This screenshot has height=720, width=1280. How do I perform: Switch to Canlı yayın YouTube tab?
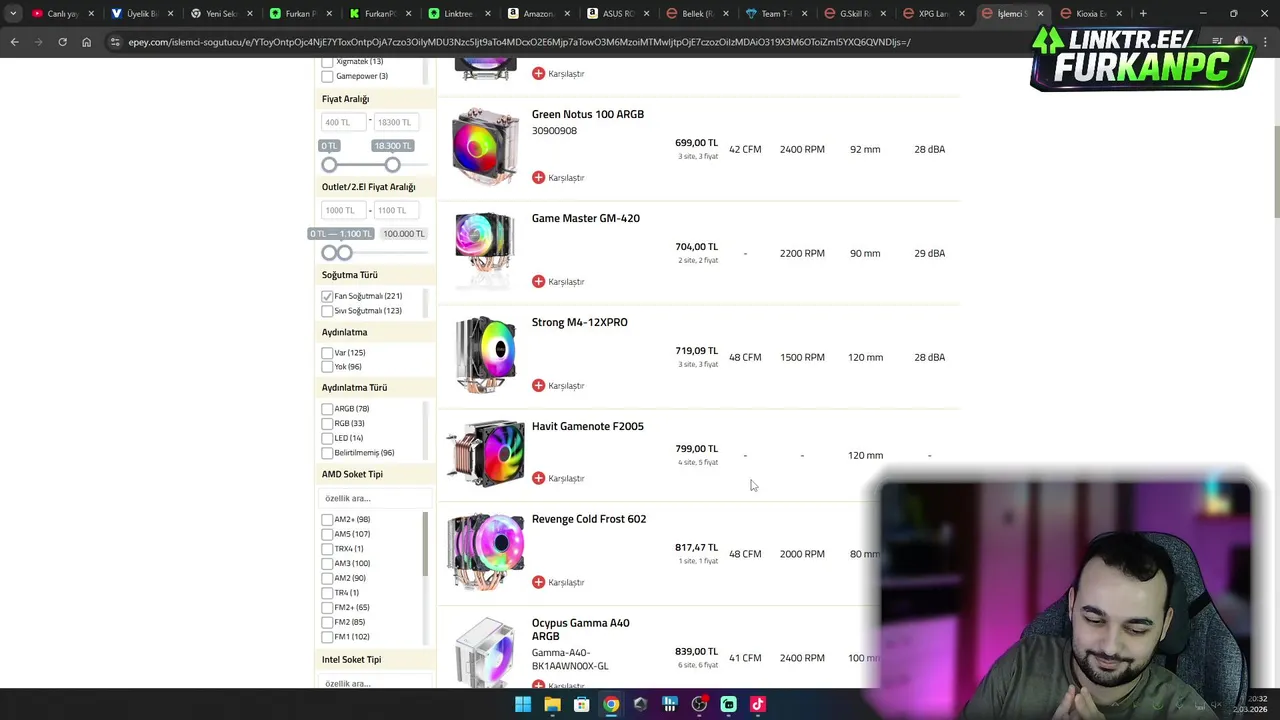[62, 13]
